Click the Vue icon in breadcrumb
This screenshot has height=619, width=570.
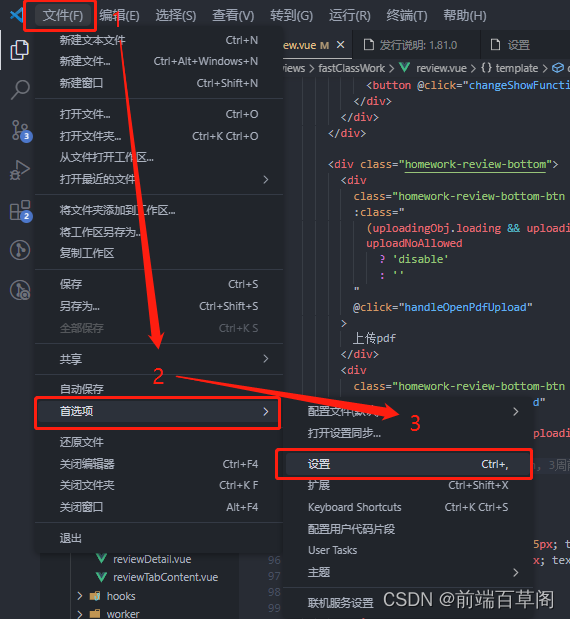point(404,68)
